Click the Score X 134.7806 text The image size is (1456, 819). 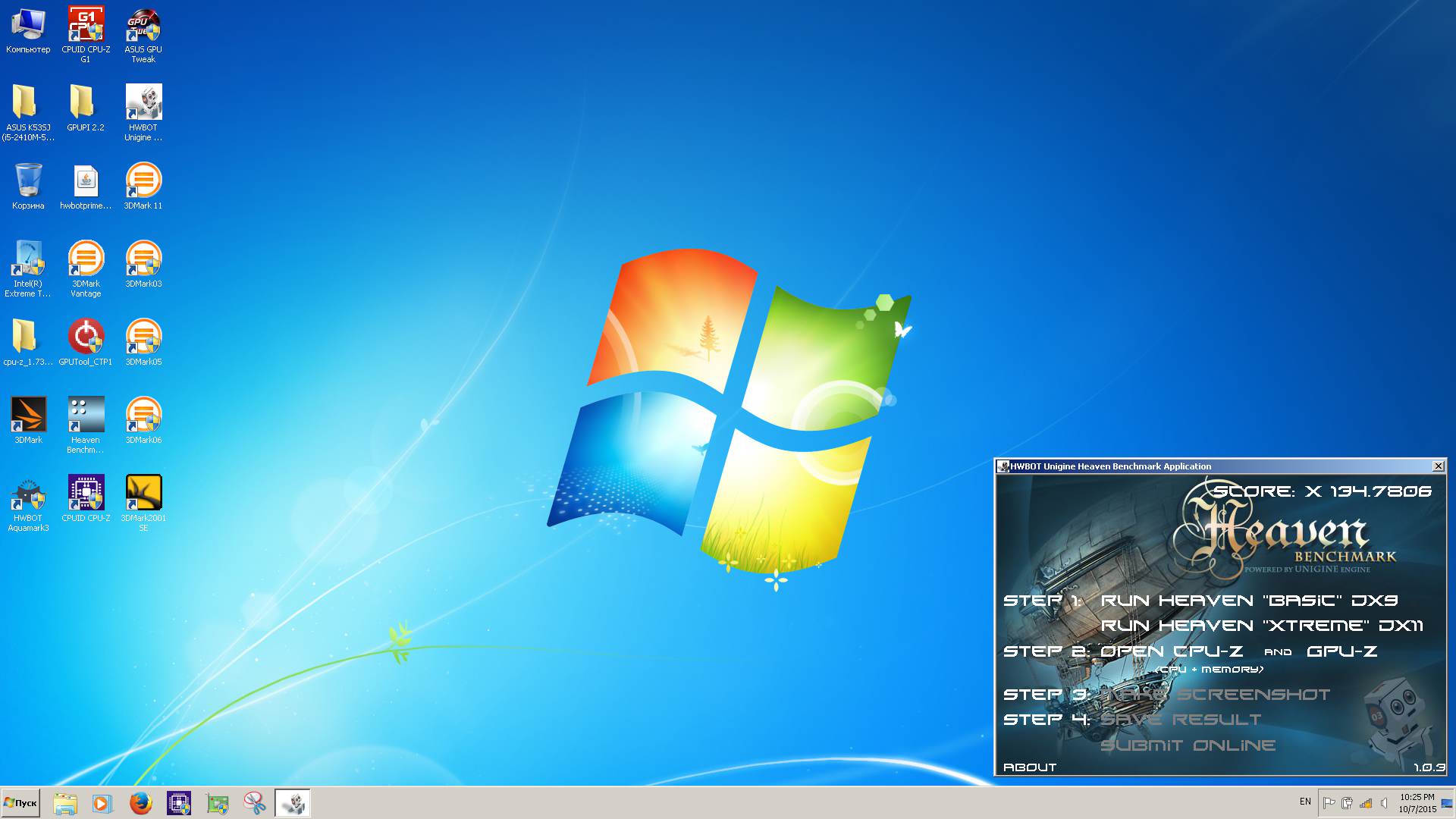tap(1323, 491)
